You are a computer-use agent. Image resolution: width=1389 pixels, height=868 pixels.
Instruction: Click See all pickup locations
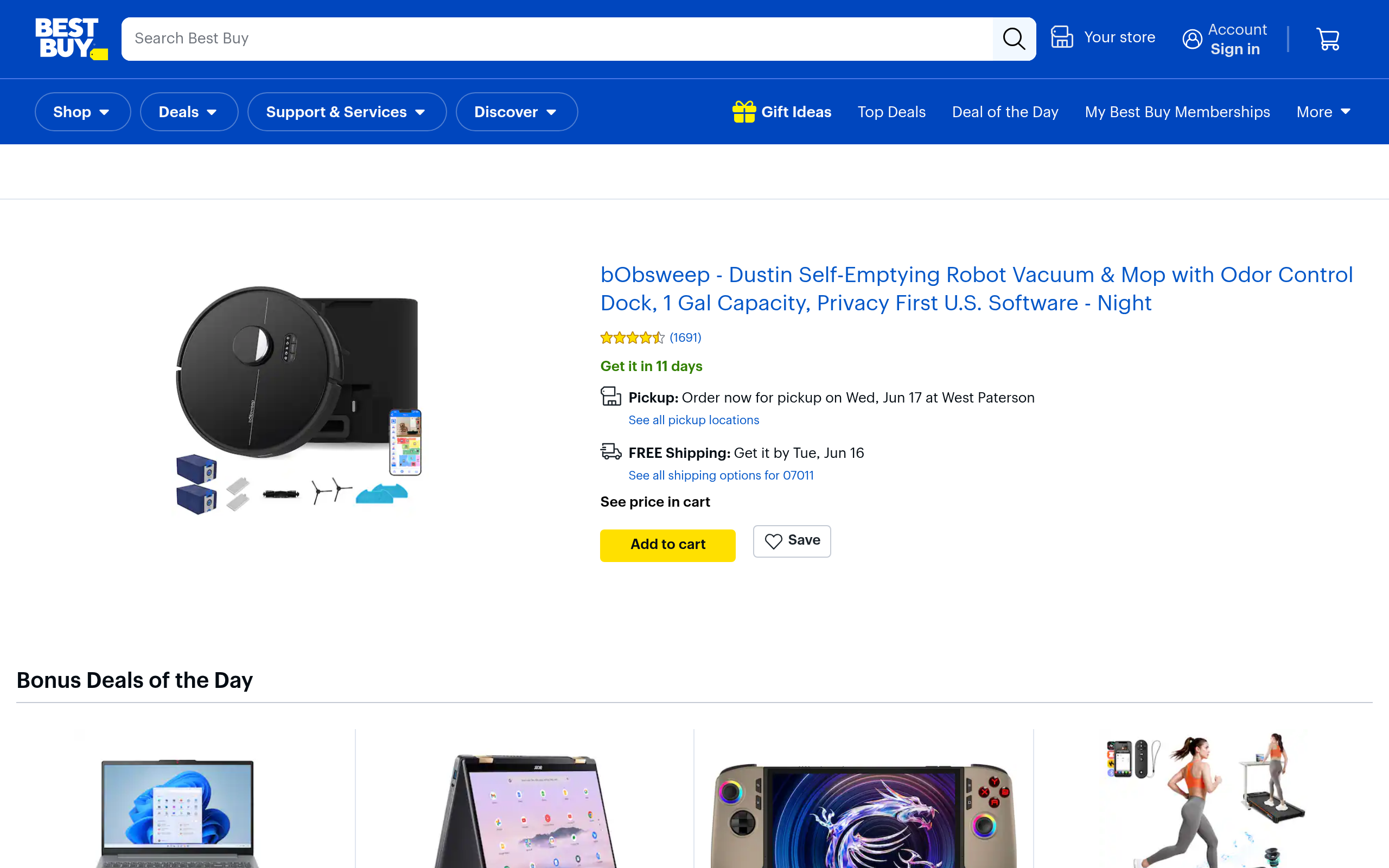coord(693,420)
